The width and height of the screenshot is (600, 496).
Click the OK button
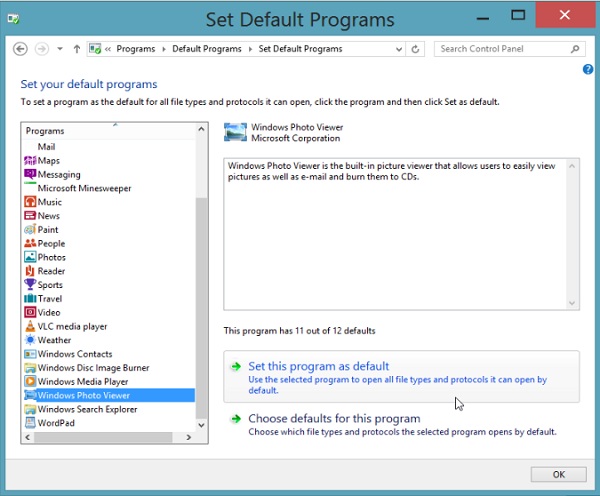pyautogui.click(x=558, y=475)
